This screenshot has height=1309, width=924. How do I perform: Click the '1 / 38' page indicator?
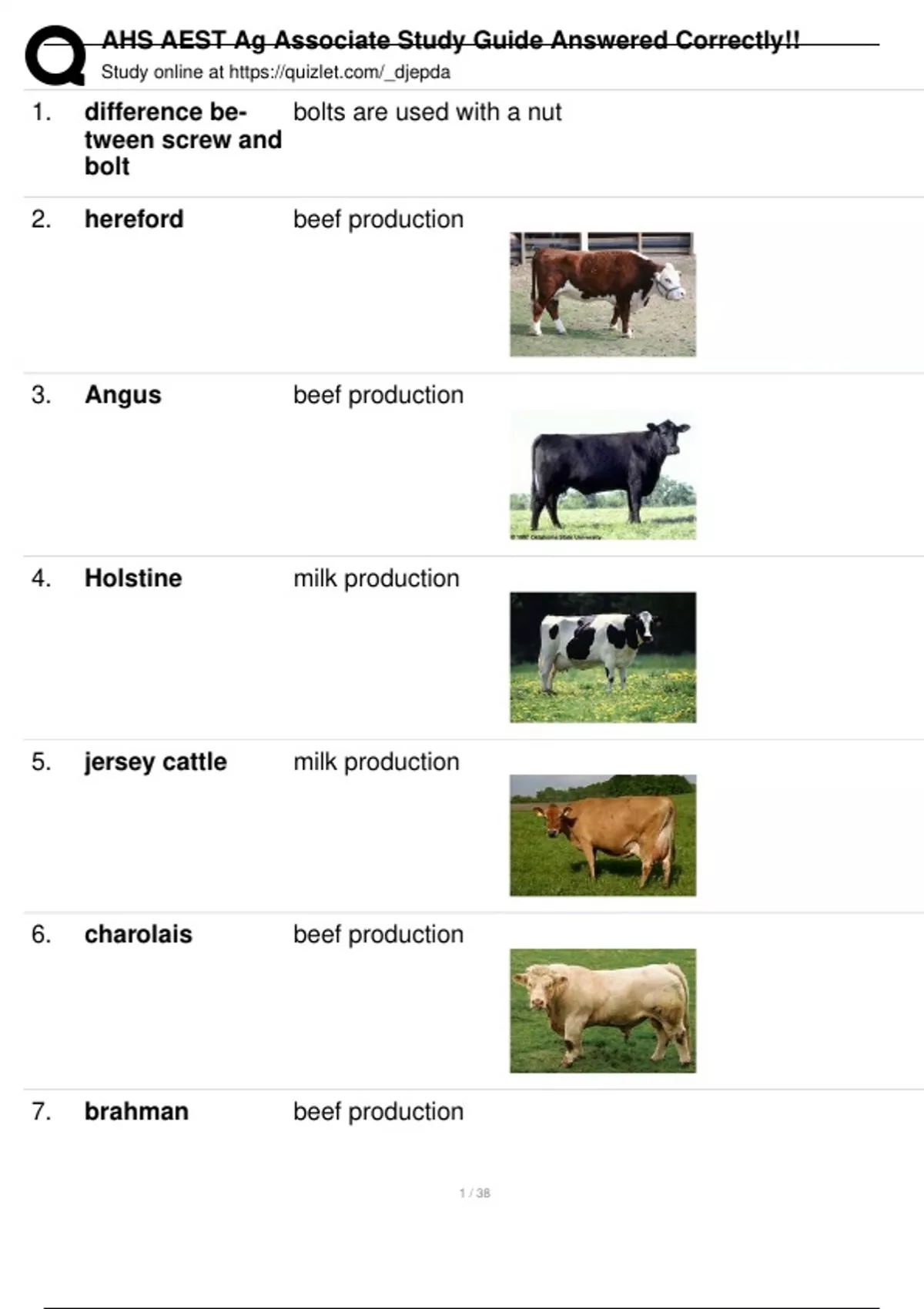pyautogui.click(x=474, y=1193)
